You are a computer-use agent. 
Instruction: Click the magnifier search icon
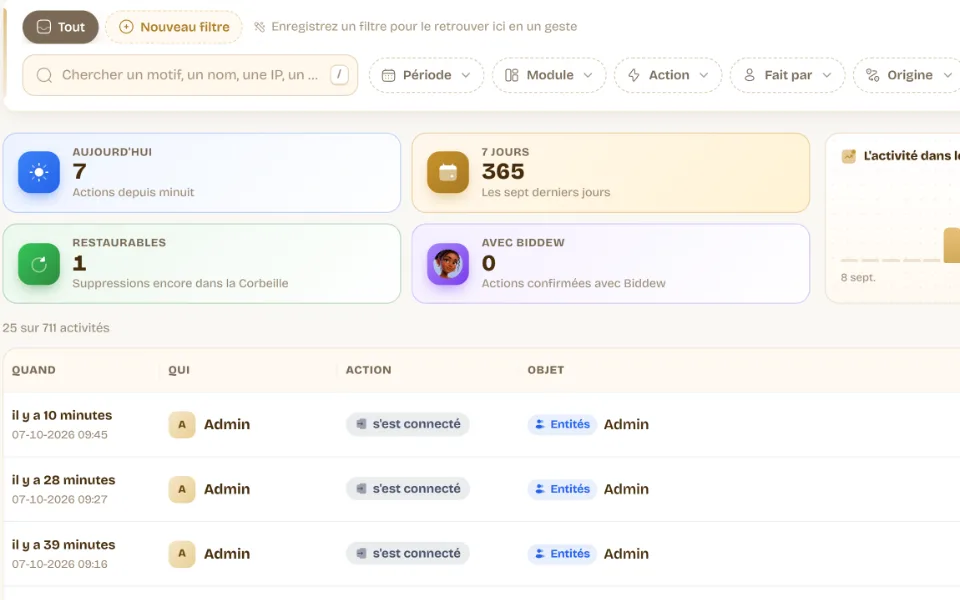44,75
